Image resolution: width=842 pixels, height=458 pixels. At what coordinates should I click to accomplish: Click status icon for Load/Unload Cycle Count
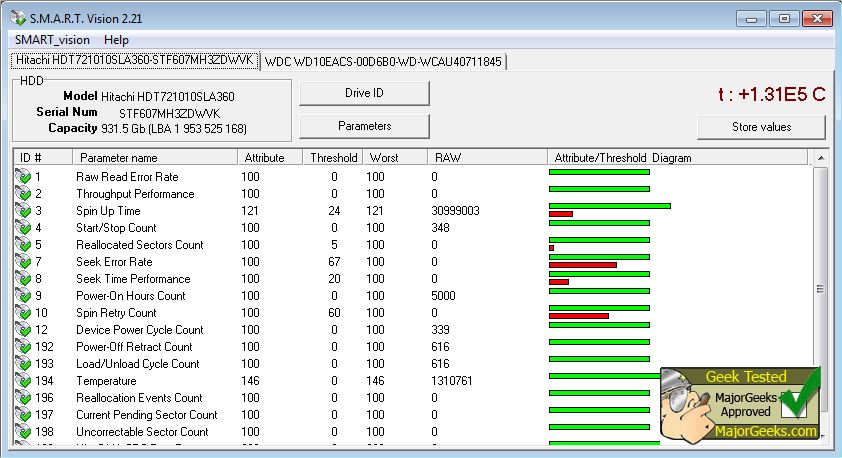(23, 364)
